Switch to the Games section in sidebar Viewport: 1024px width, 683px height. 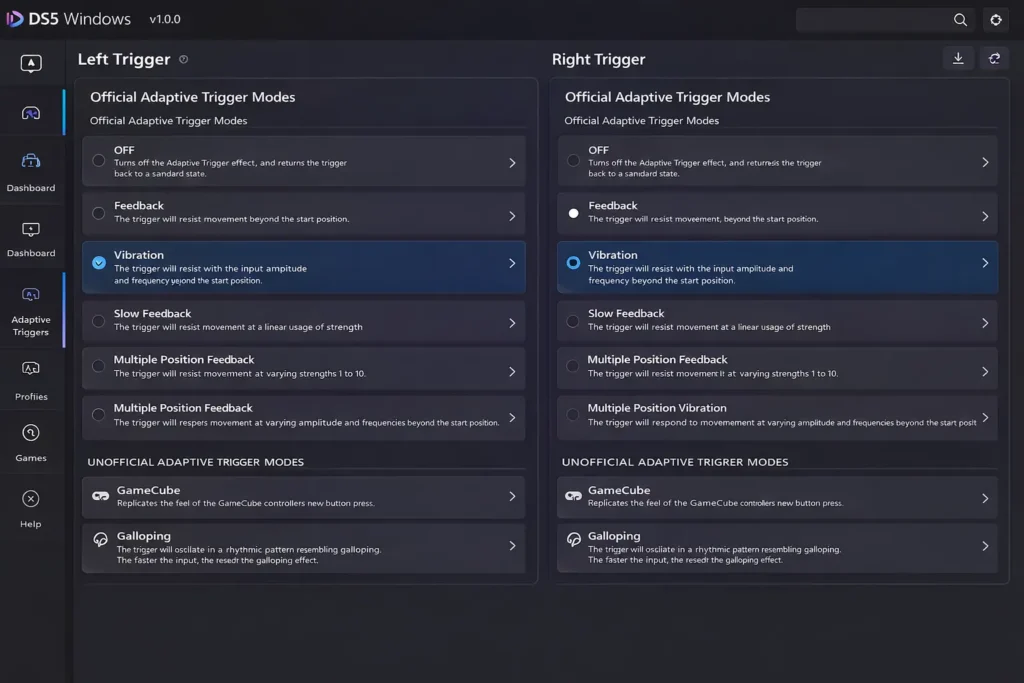click(31, 441)
